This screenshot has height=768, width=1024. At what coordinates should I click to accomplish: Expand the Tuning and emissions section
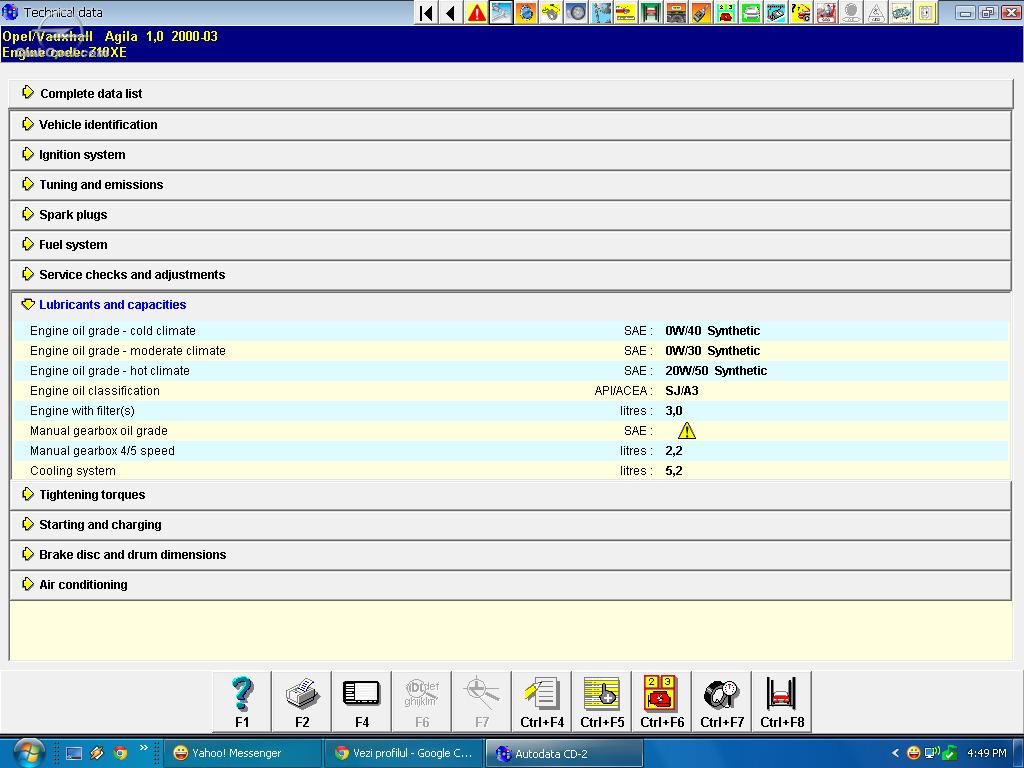[511, 185]
